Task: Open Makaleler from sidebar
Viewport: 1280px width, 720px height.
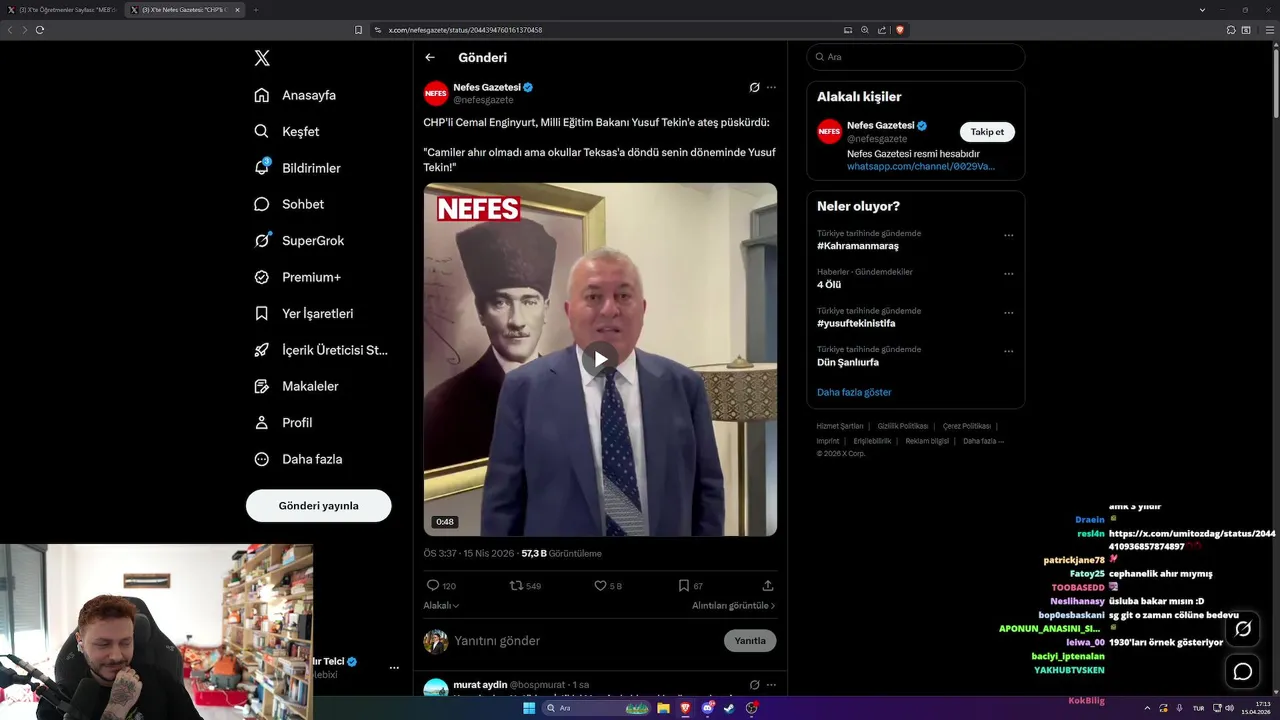Action: point(296,386)
